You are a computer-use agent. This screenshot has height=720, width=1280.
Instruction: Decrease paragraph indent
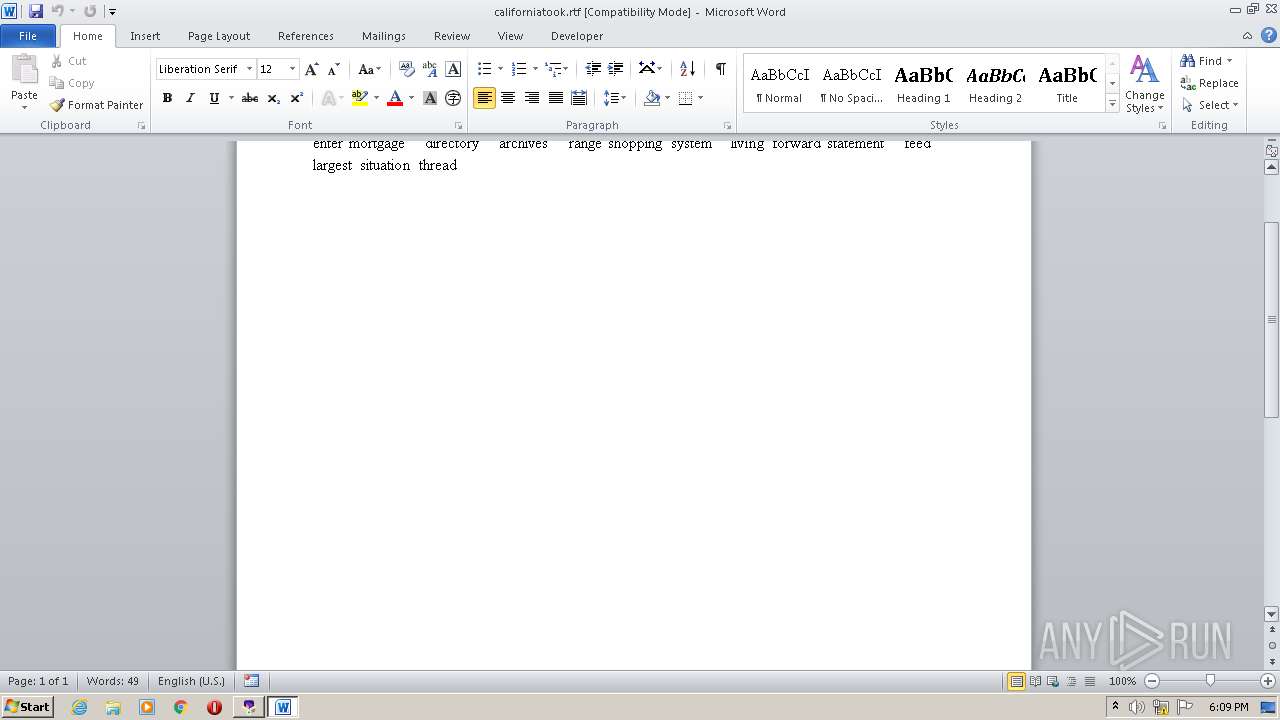point(593,69)
